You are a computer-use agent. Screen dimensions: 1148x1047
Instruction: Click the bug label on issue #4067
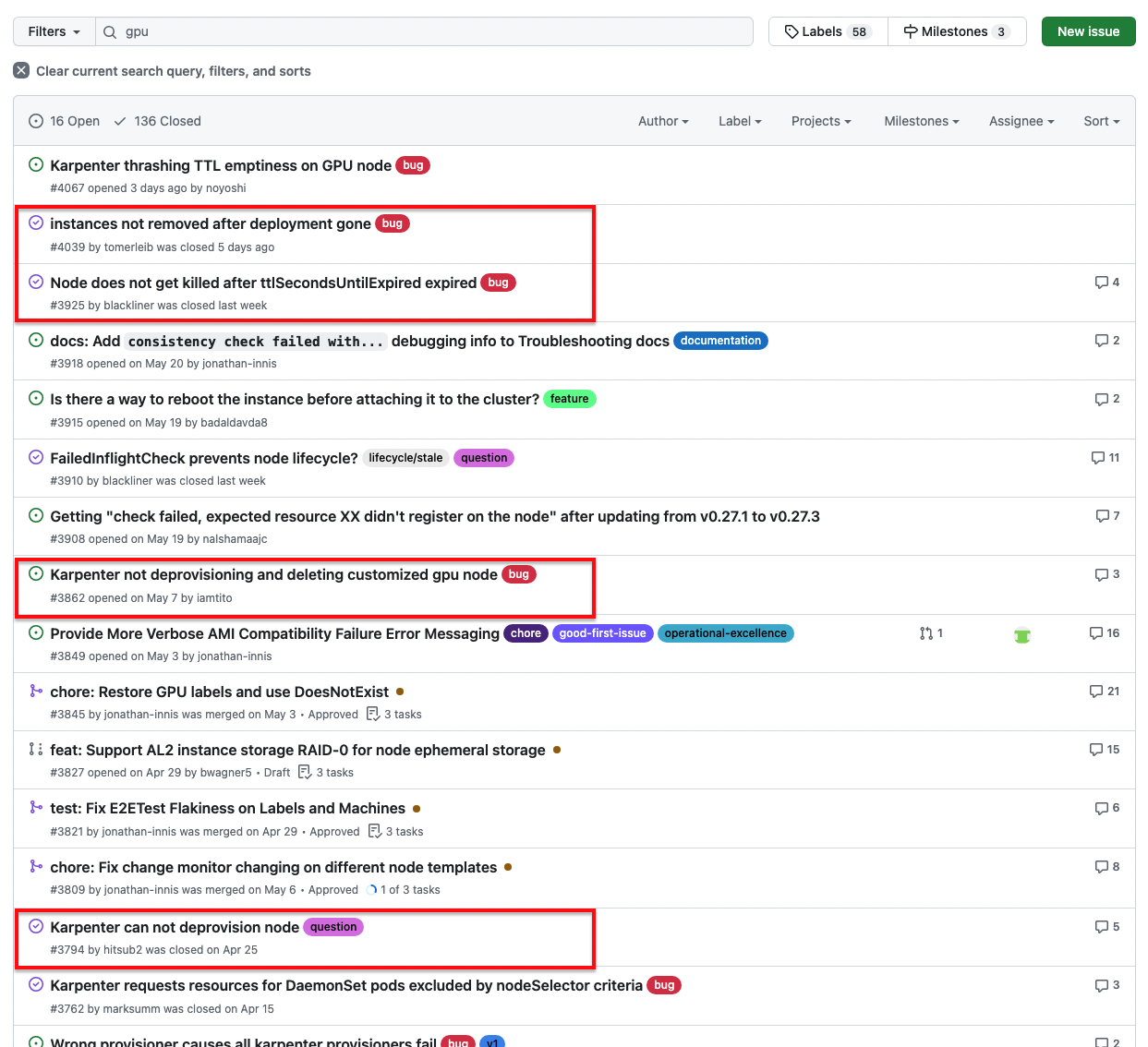pos(413,165)
